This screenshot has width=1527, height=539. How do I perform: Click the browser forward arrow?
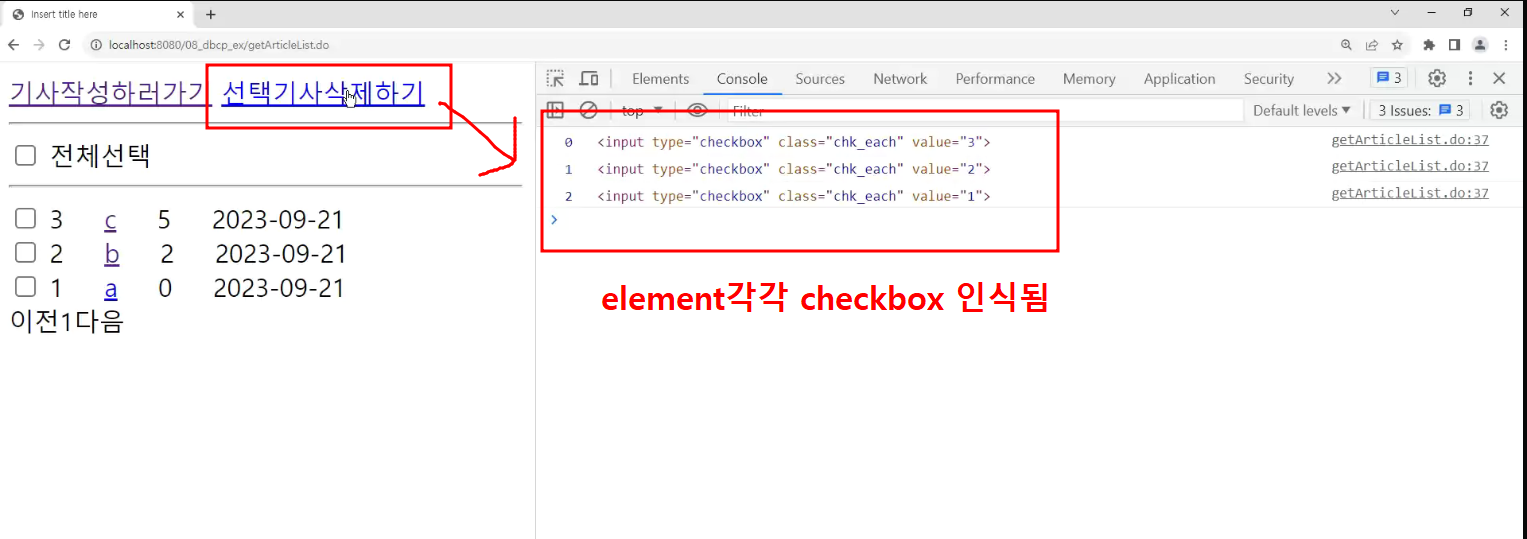click(39, 45)
